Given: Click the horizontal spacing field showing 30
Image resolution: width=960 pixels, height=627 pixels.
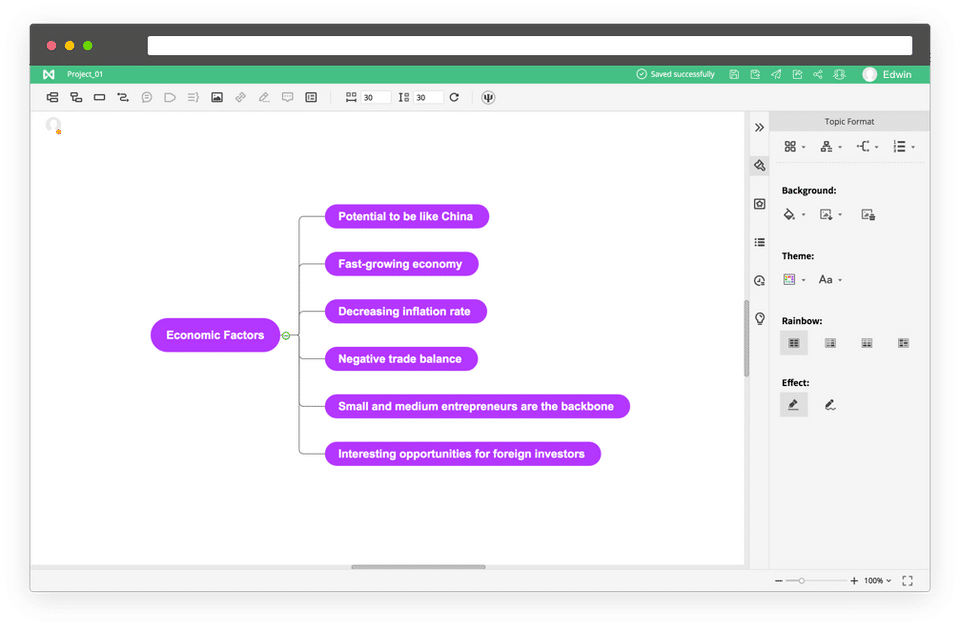Looking at the screenshot, I should (375, 97).
